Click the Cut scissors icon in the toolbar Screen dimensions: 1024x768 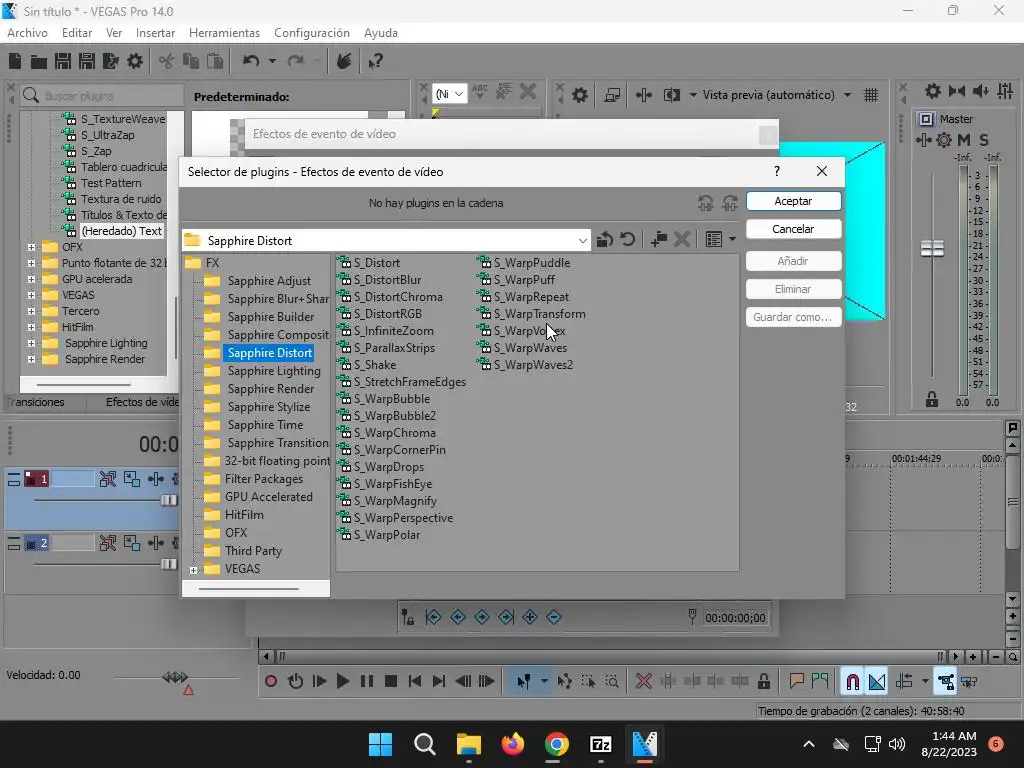(167, 61)
